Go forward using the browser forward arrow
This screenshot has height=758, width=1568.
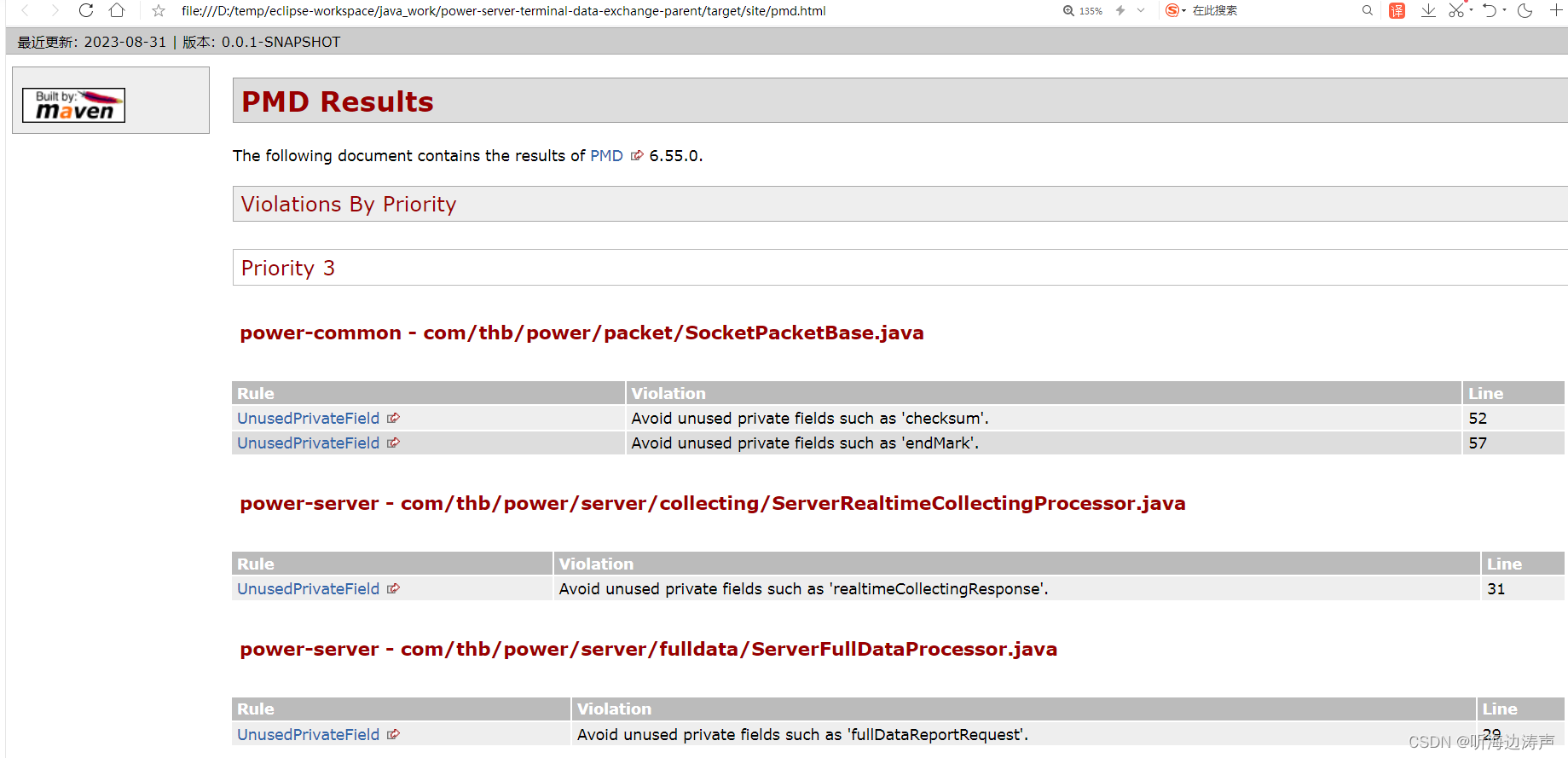tap(55, 10)
